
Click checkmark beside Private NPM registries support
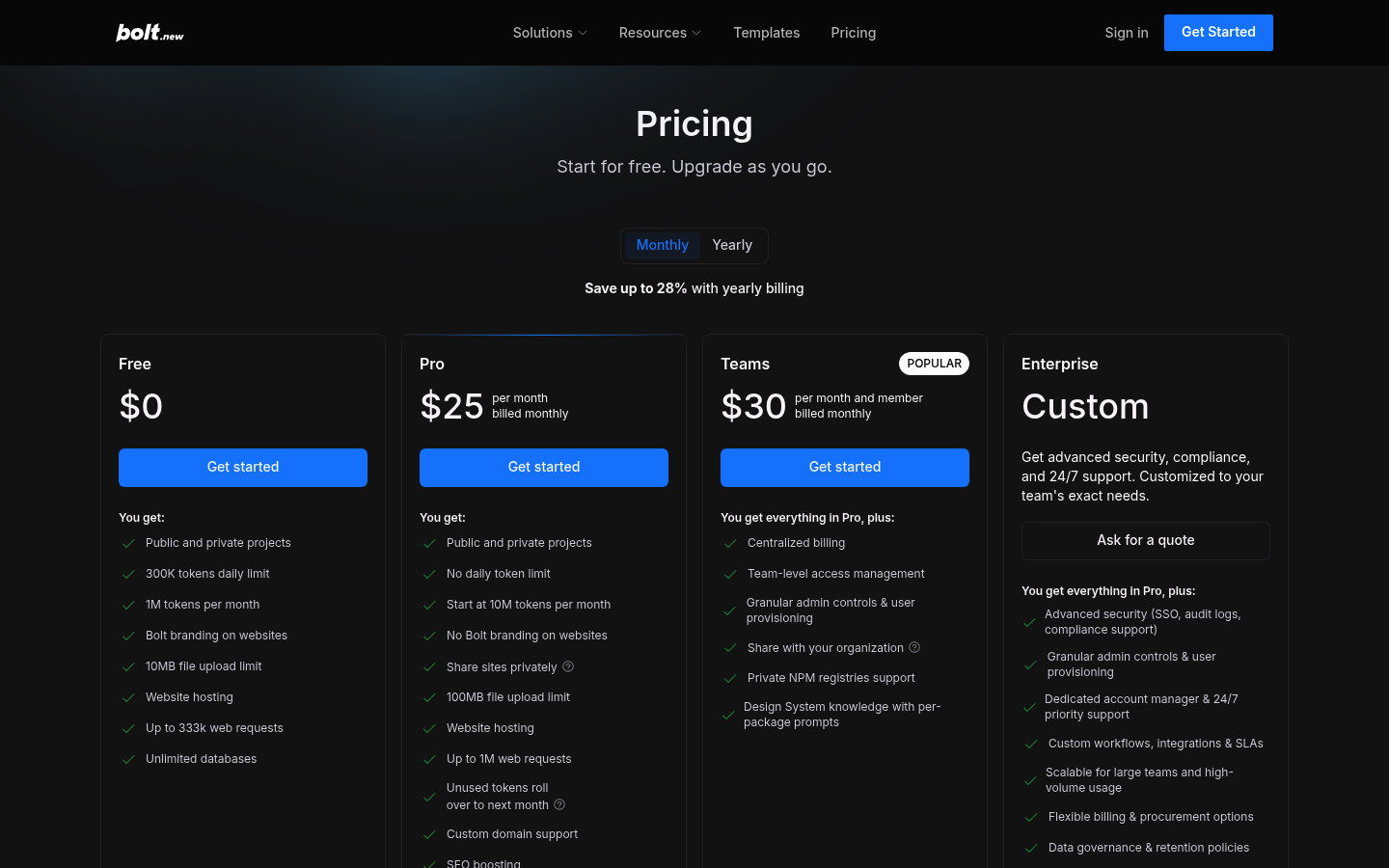click(730, 678)
